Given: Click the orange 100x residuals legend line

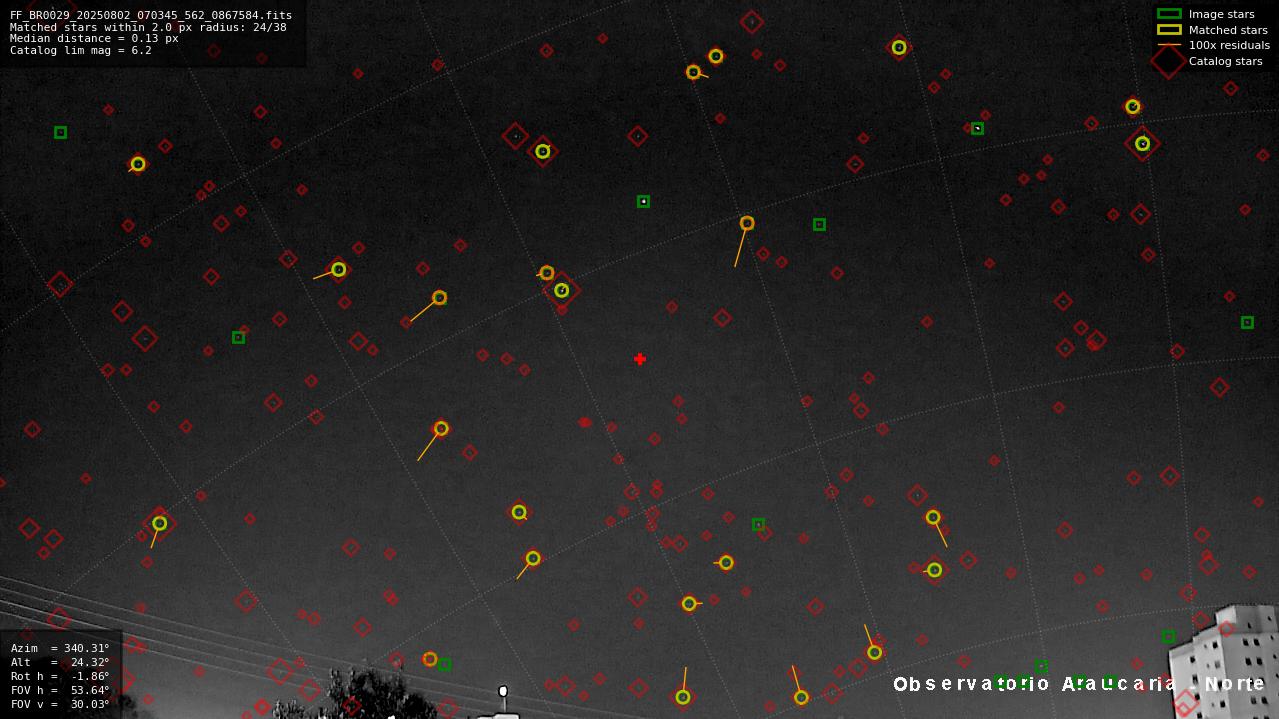Looking at the screenshot, I should [1169, 45].
